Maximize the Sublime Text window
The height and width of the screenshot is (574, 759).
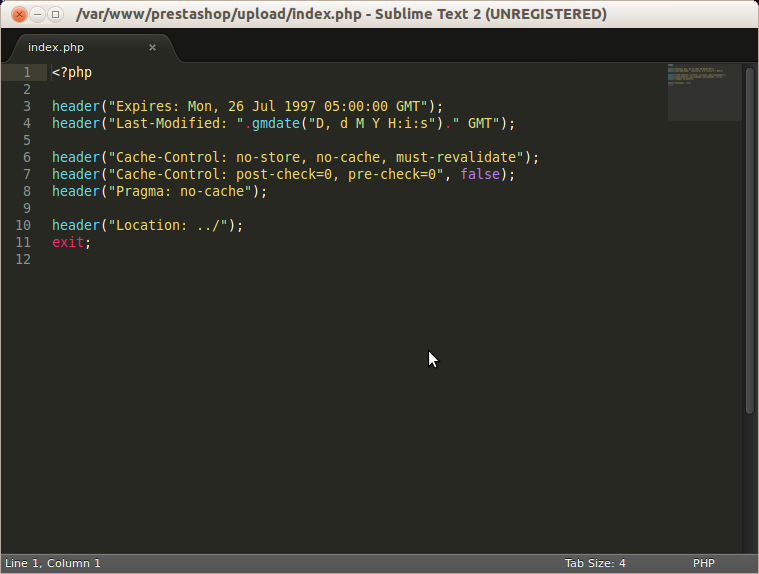pos(55,15)
